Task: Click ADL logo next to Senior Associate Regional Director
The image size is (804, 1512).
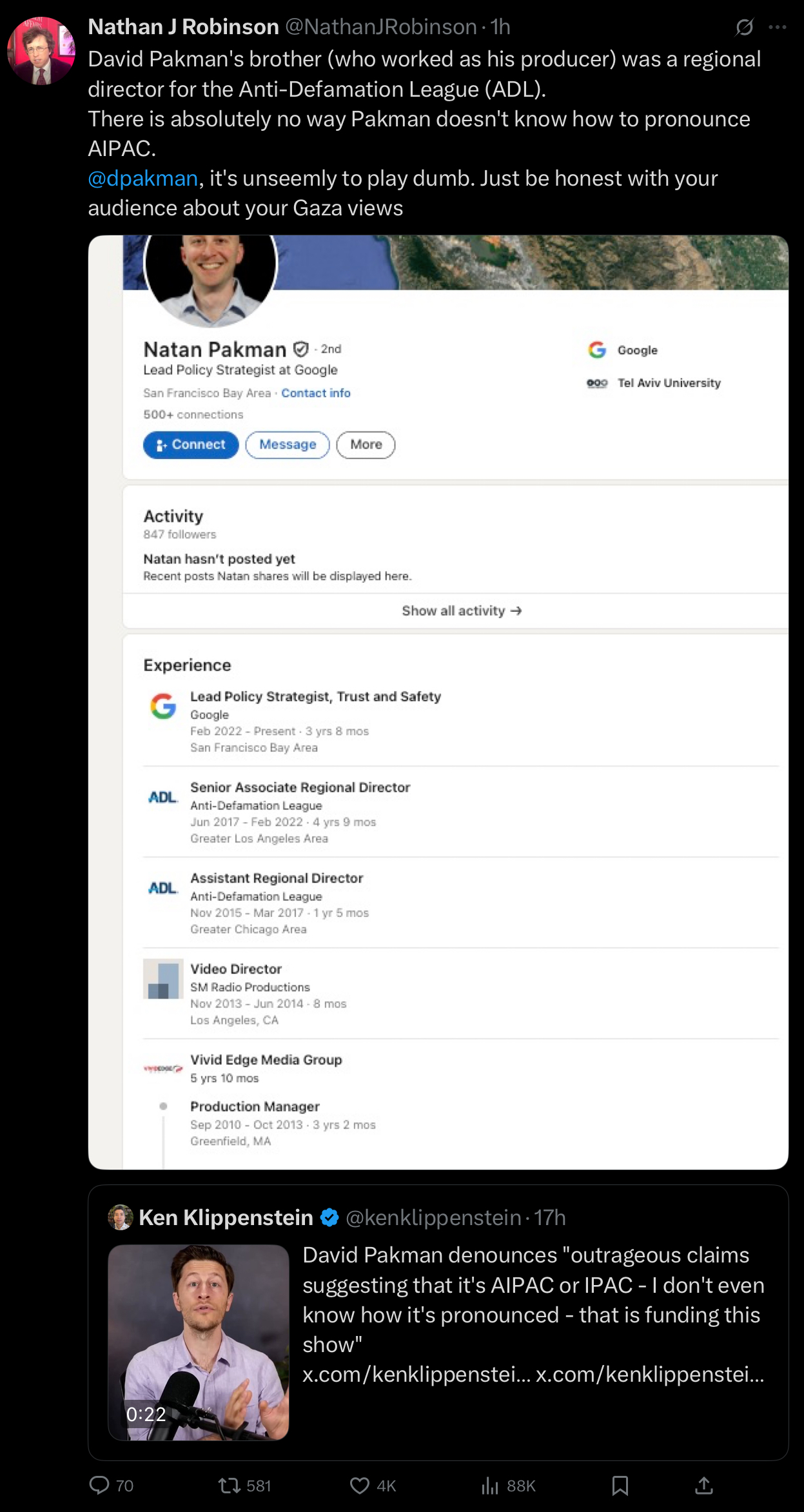Action: click(163, 797)
